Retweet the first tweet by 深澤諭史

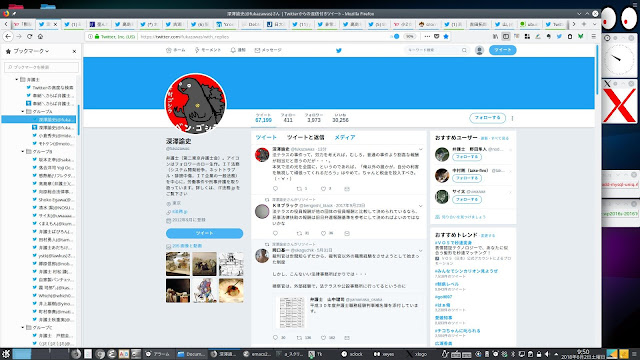(299, 189)
